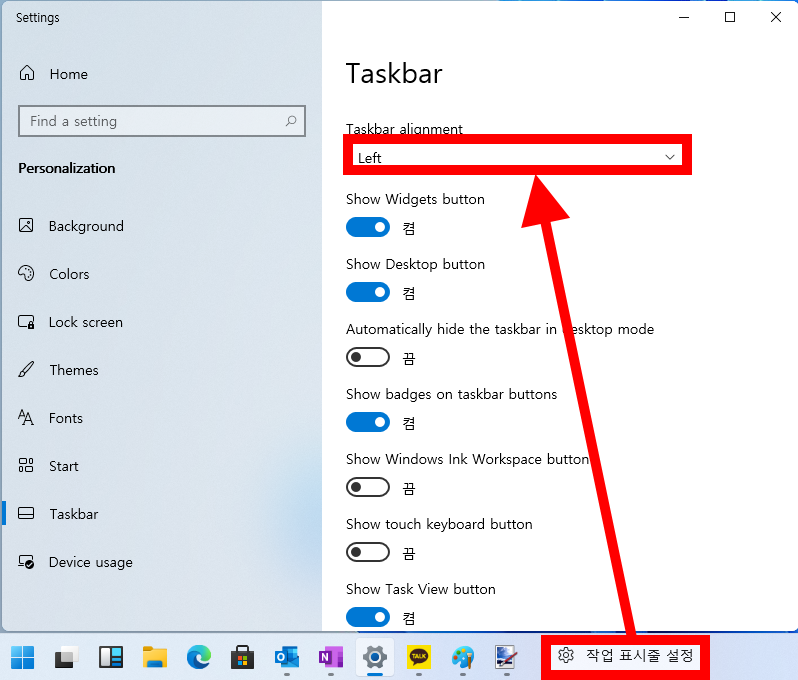Minimize the Settings window
The height and width of the screenshot is (680, 798).
[684, 17]
